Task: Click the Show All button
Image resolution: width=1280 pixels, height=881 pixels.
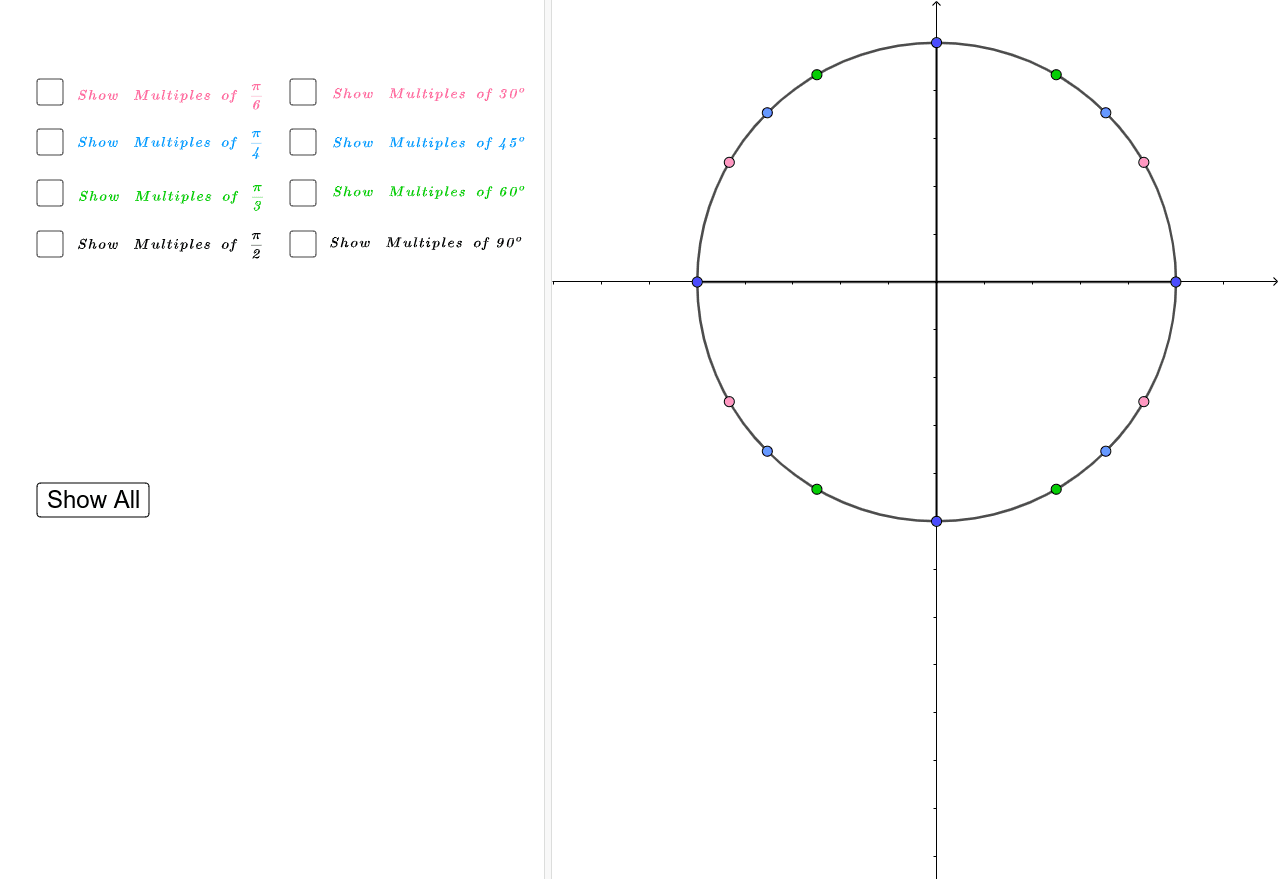Action: click(92, 500)
